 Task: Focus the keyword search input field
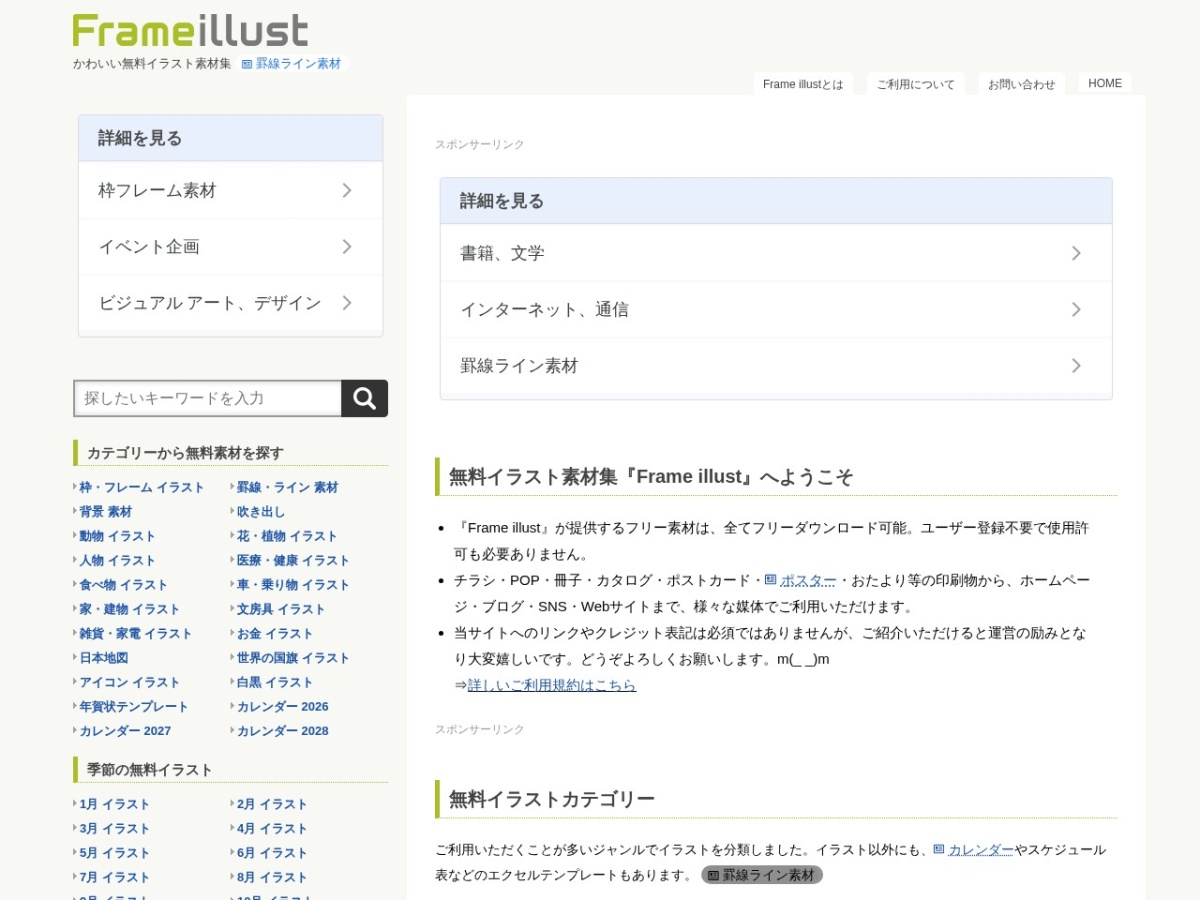point(208,398)
